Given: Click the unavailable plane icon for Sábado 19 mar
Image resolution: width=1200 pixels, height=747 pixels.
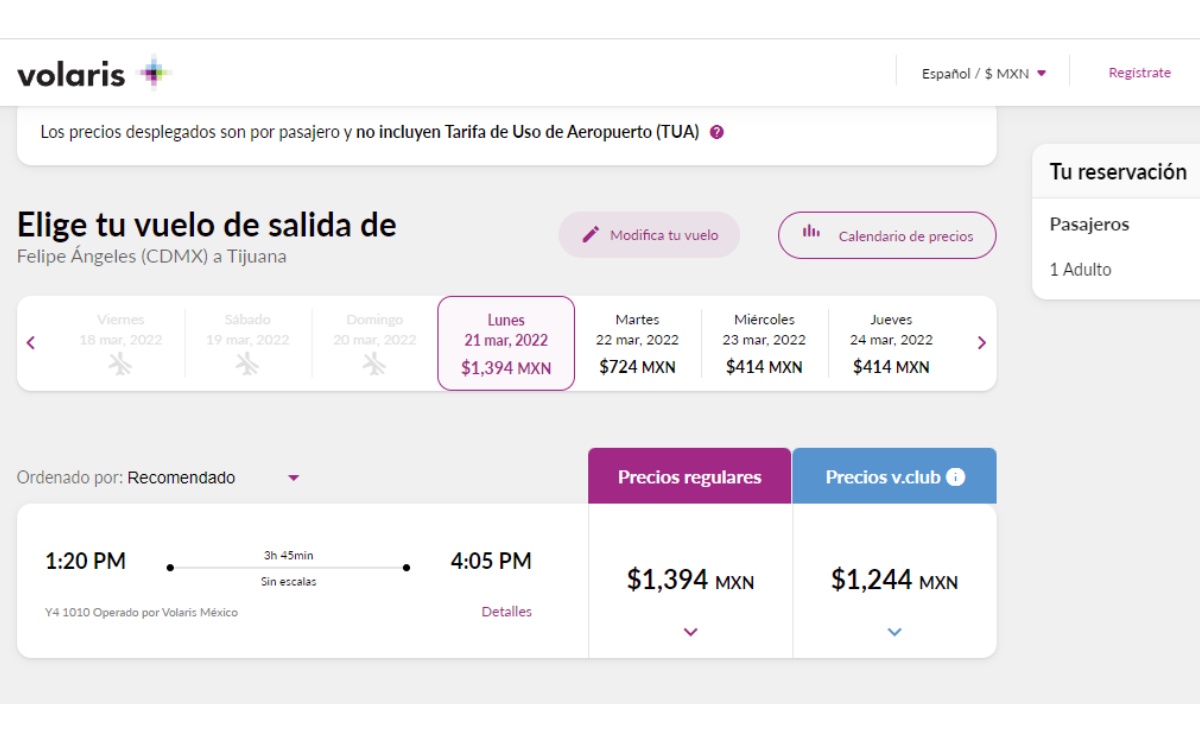Looking at the screenshot, I should pos(247,364).
